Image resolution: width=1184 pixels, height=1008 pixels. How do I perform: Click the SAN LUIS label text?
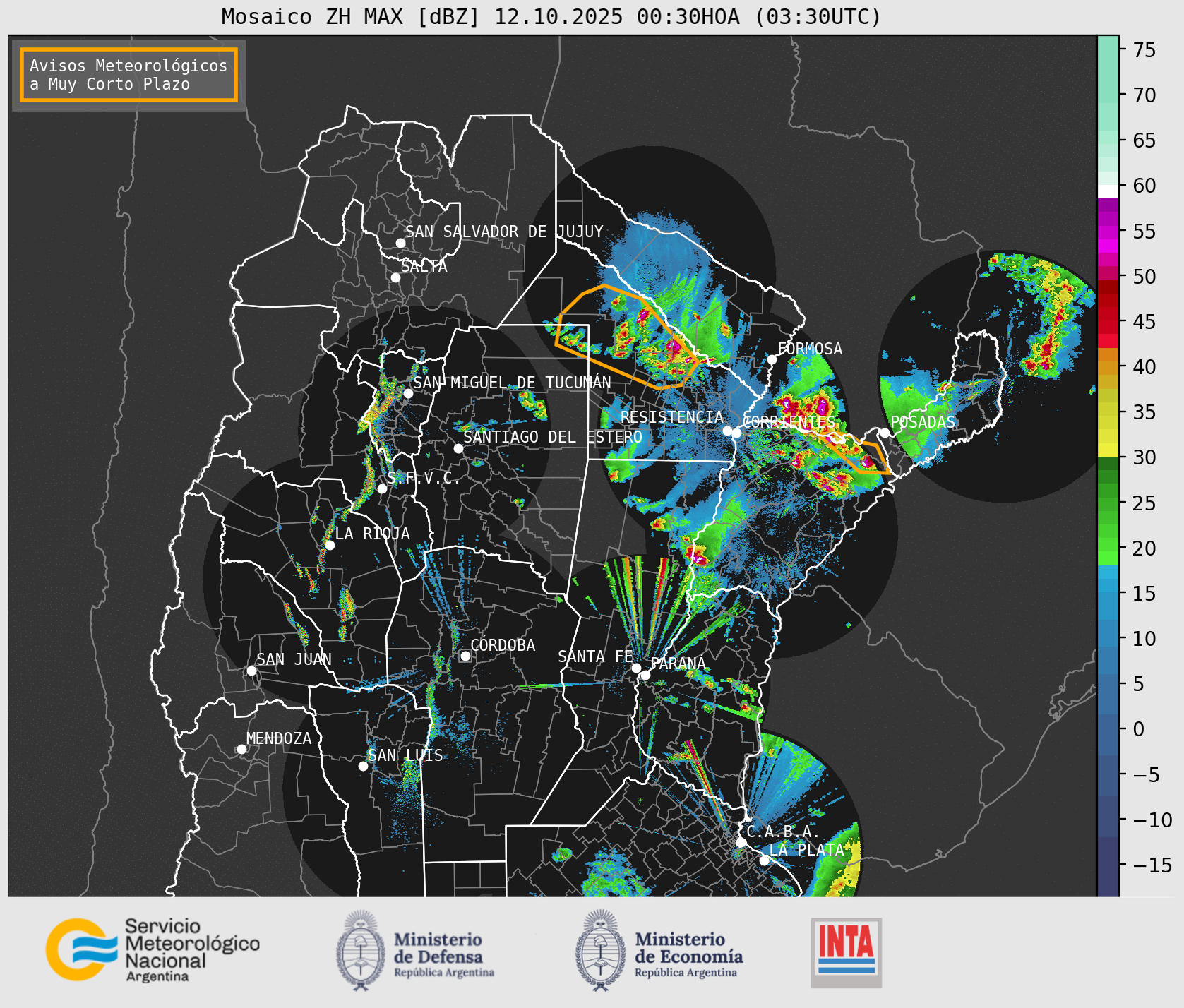405,755
